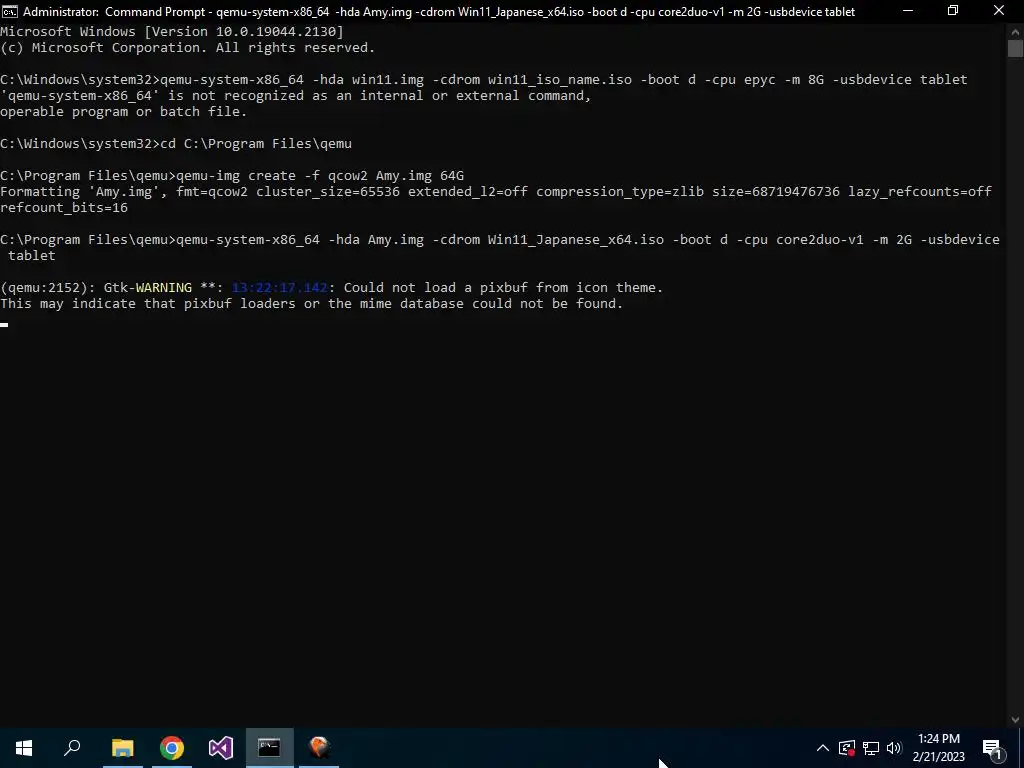
Task: Open taskbar Search magnifier
Action: pos(72,748)
